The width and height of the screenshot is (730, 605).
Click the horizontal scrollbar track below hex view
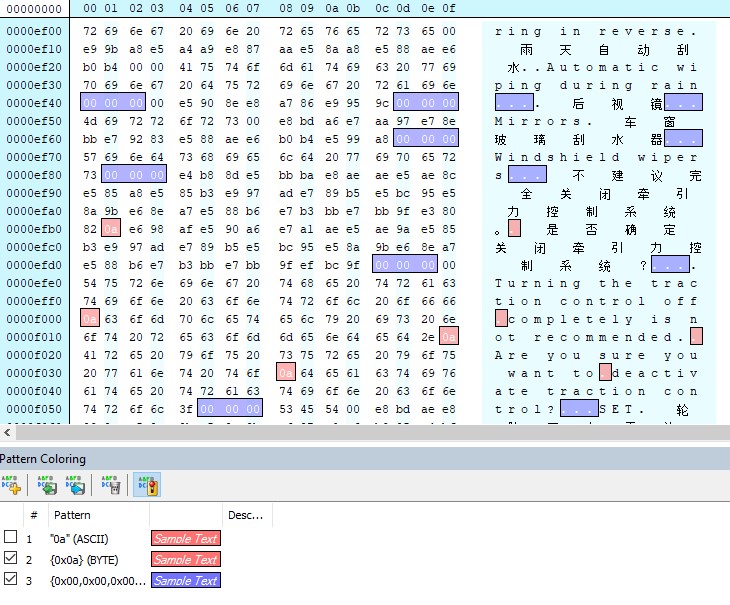tap(372, 432)
